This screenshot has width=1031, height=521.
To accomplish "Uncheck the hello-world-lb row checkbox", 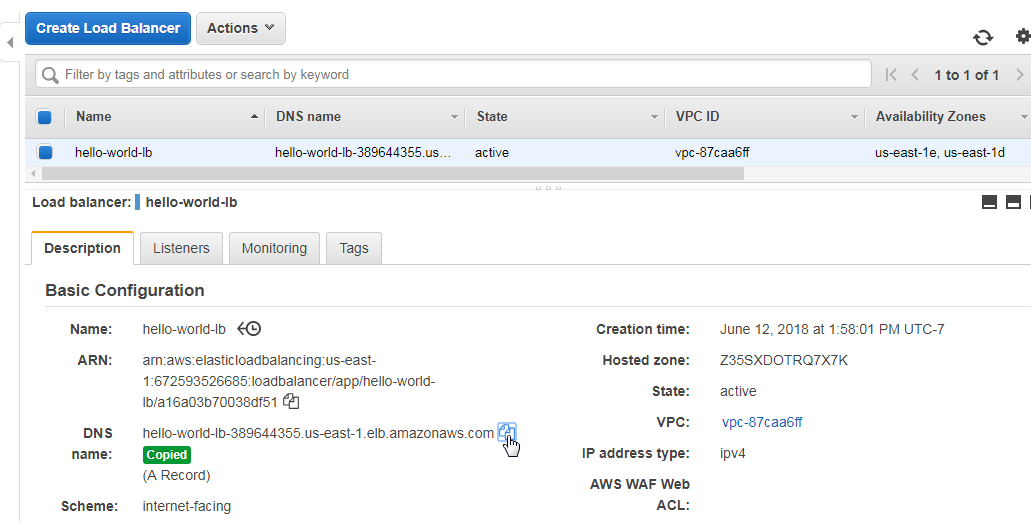I will pyautogui.click(x=45, y=153).
